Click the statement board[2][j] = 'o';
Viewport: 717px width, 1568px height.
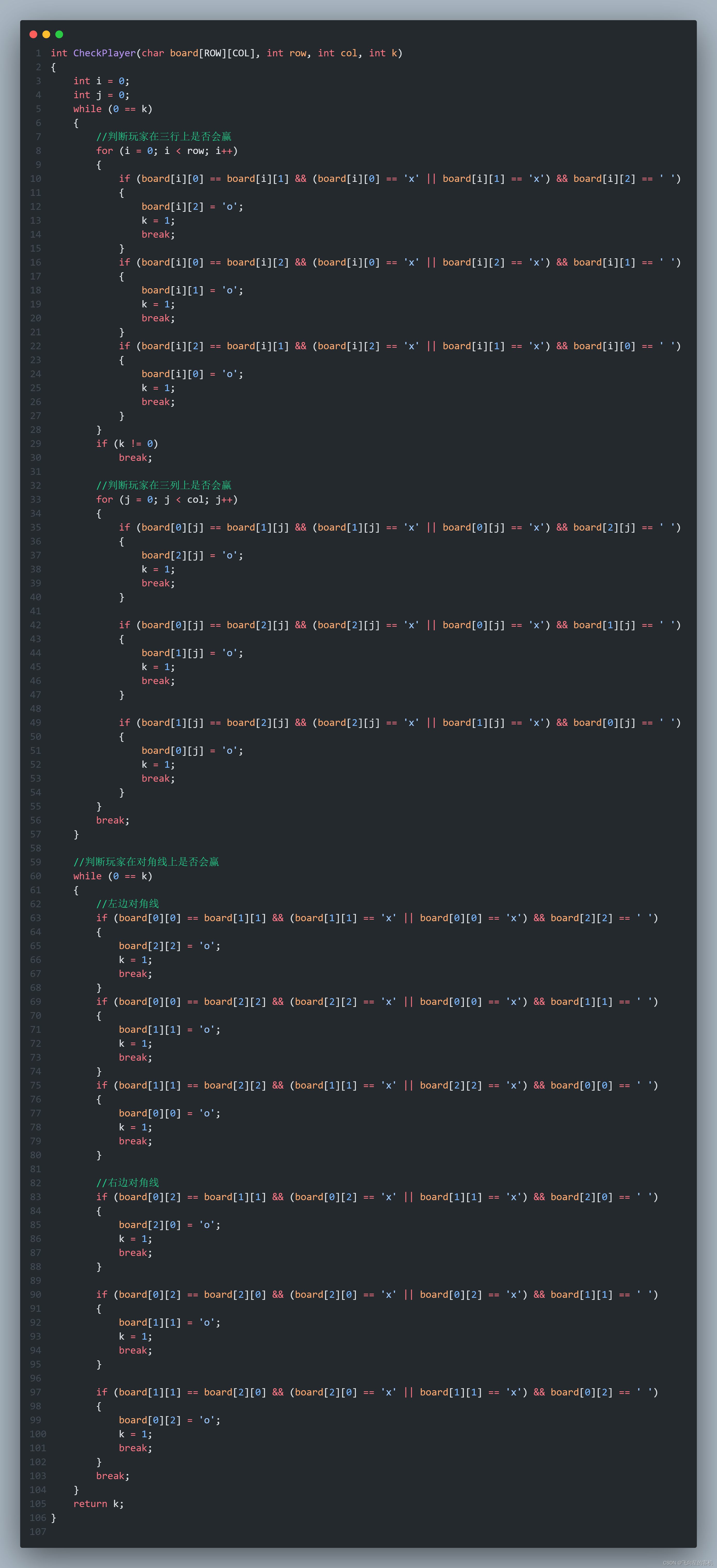coord(193,555)
